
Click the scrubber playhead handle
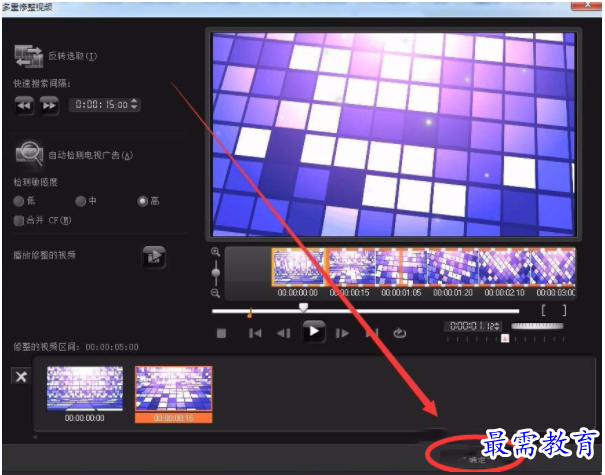303,307
